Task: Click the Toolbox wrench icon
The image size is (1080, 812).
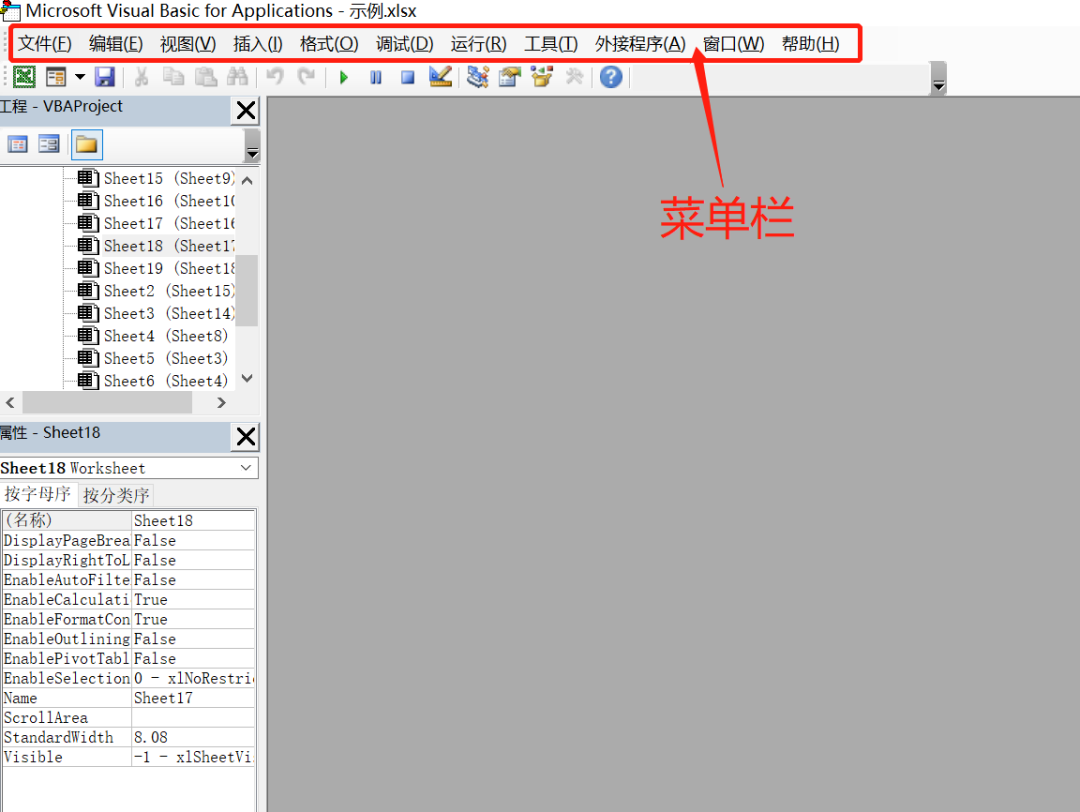Action: (574, 76)
